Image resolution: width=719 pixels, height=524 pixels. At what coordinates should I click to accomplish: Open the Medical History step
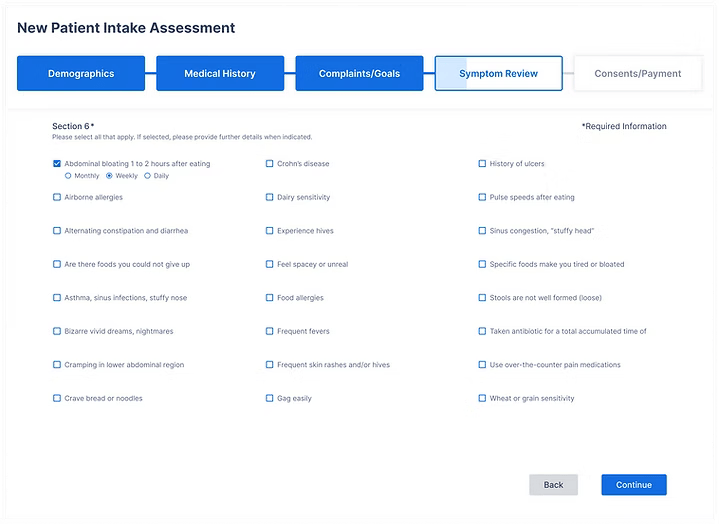[219, 74]
